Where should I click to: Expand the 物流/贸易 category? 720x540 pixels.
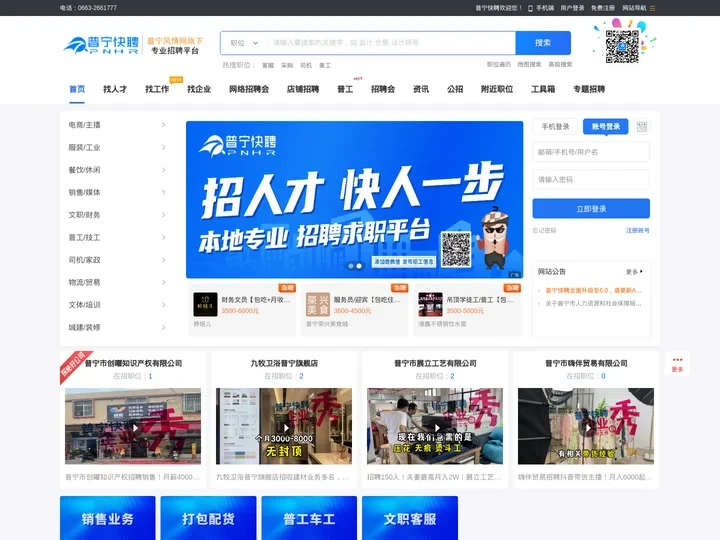click(117, 282)
